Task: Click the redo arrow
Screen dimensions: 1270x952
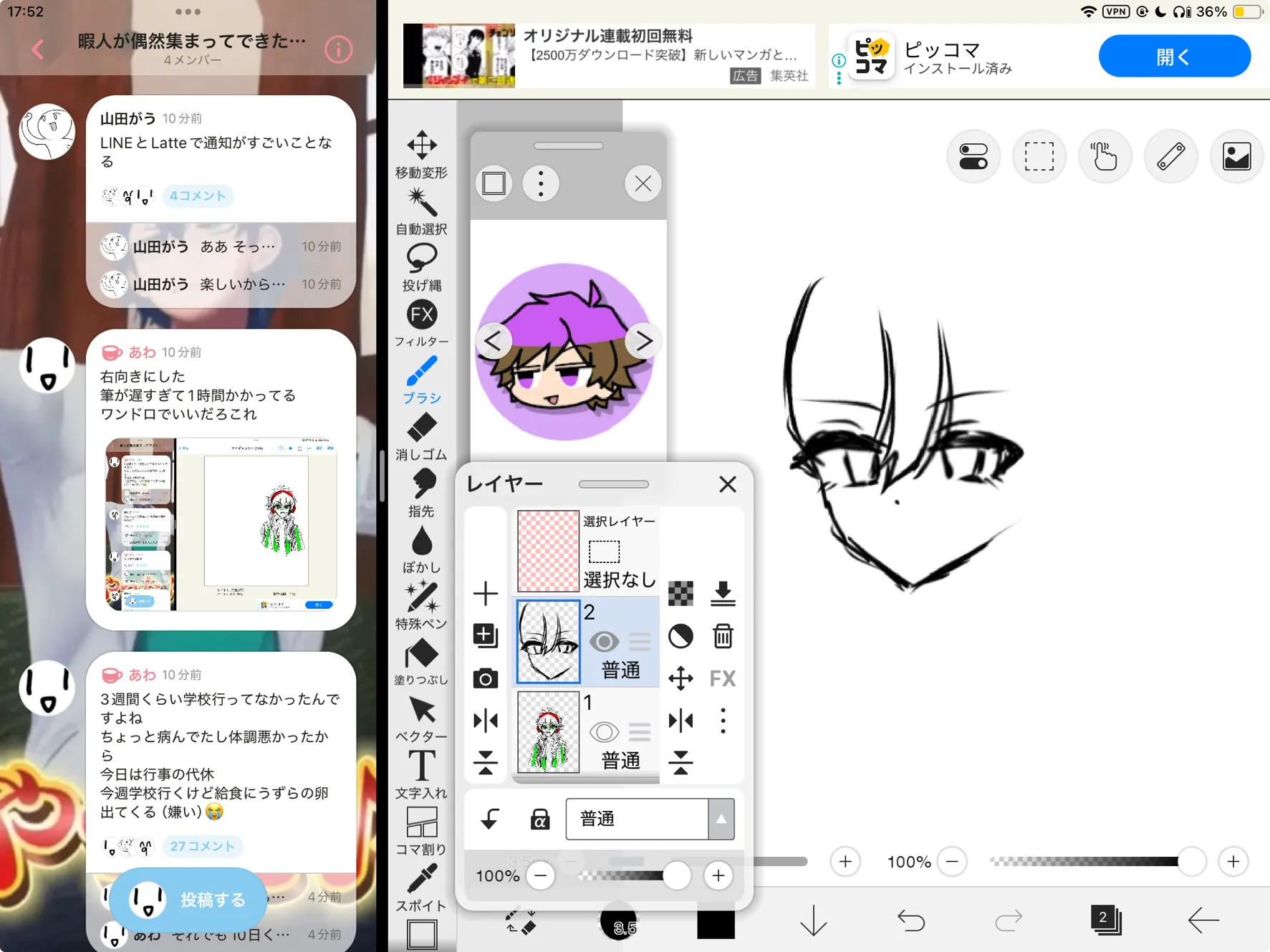Action: click(1009, 920)
